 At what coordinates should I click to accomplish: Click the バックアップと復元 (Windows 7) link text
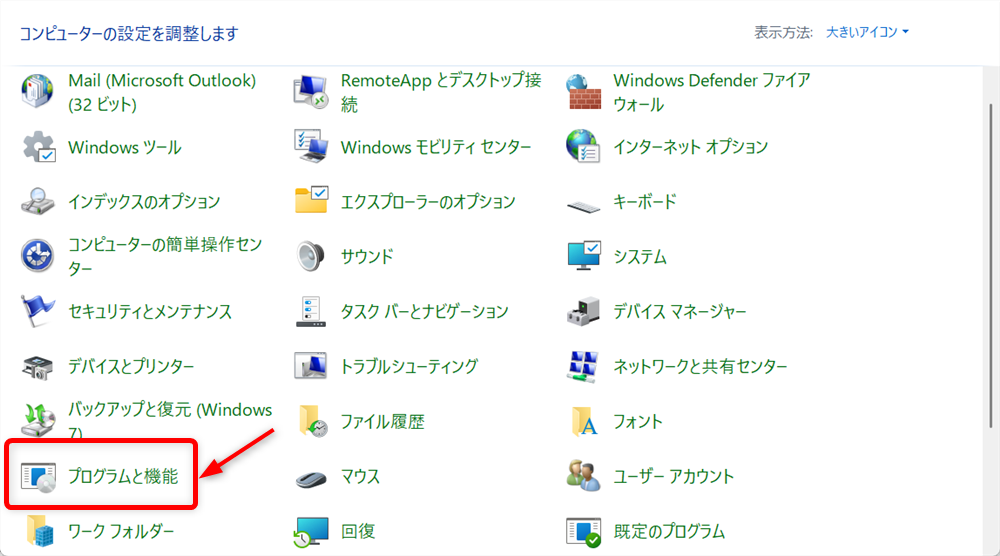170,421
